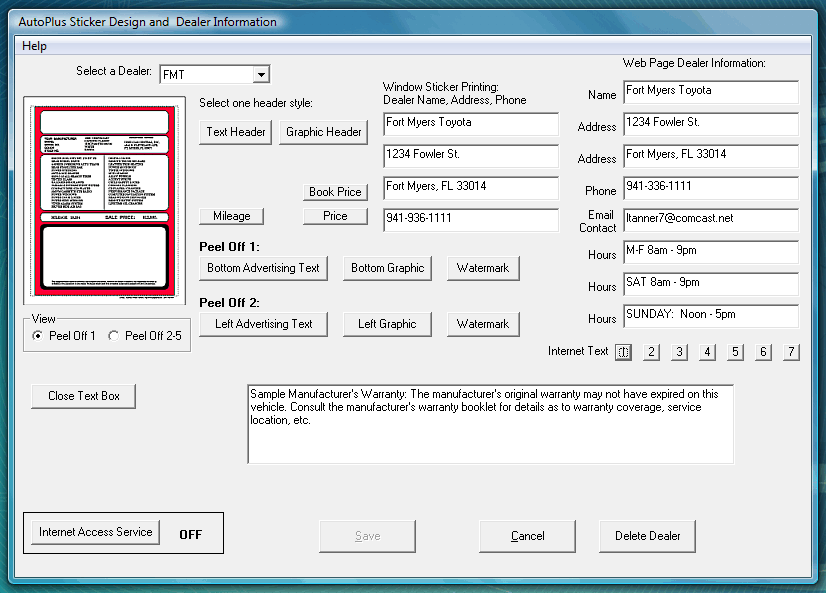Click the disabled Save button
The width and height of the screenshot is (826, 593).
(x=367, y=536)
